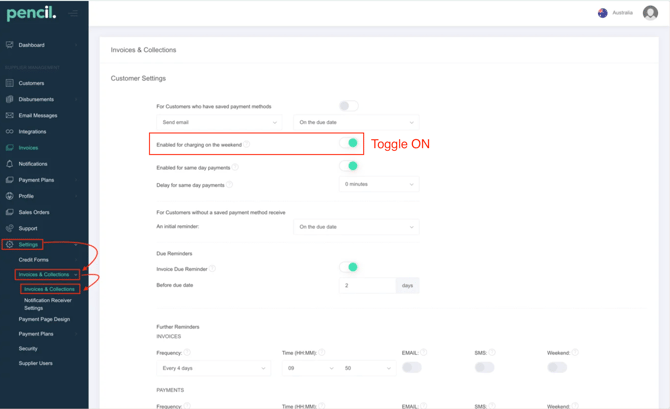670x409 pixels.
Task: Open Every 4 days frequency dropdown
Action: click(214, 368)
